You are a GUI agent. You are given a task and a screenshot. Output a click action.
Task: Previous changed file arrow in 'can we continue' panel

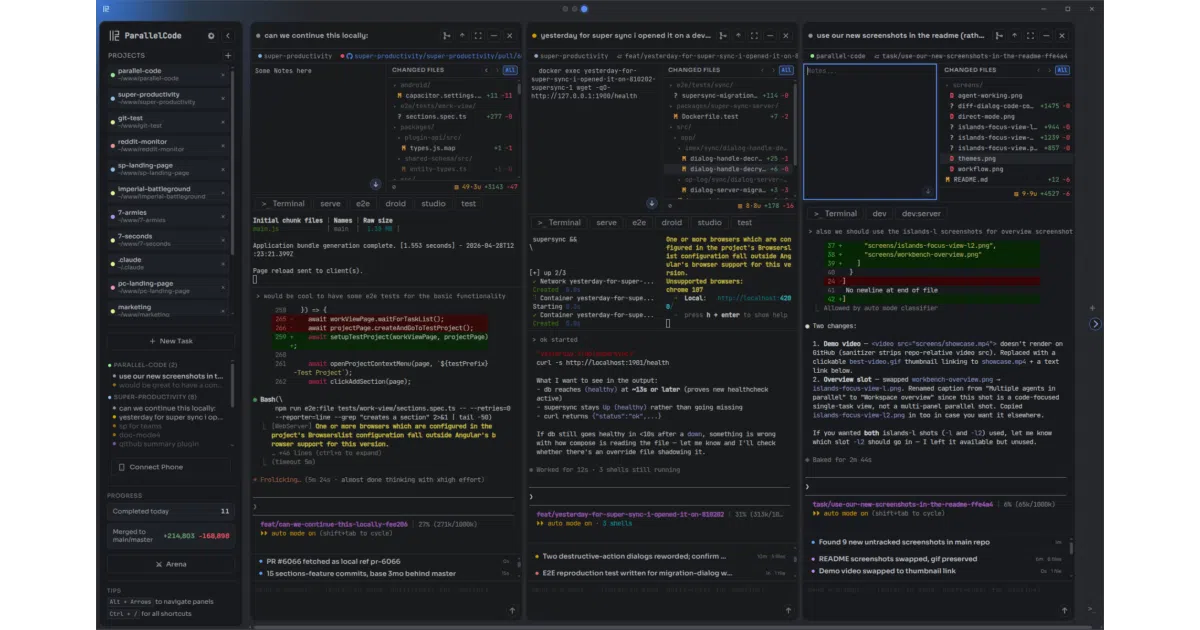486,70
